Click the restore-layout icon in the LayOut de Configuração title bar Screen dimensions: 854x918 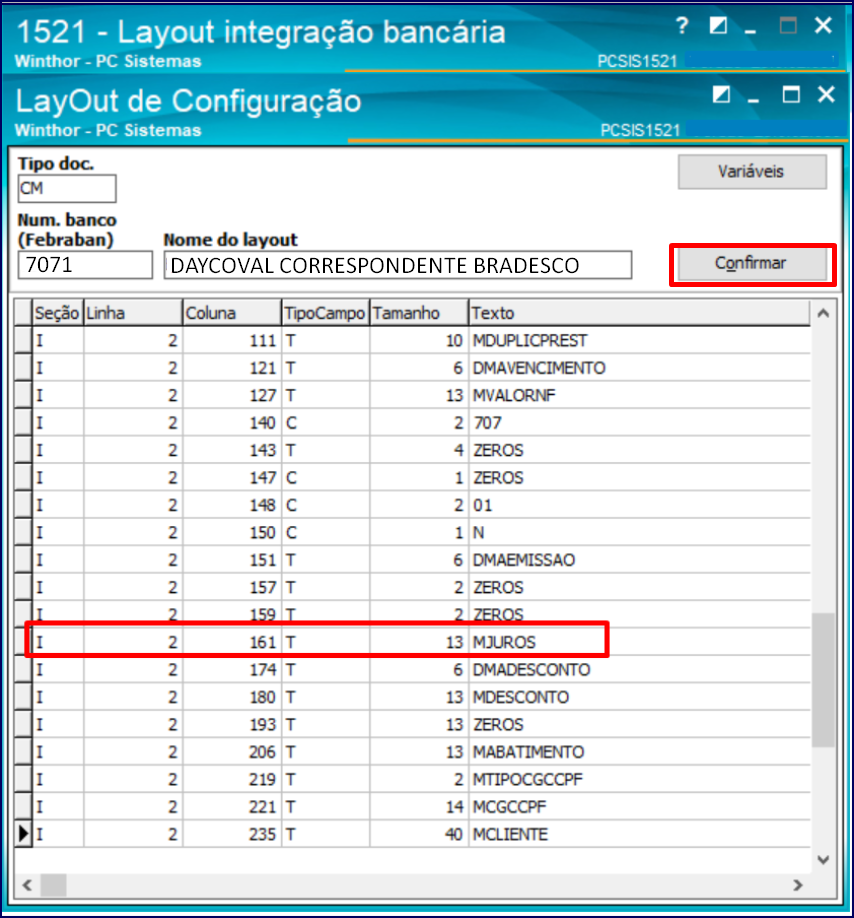pos(721,94)
